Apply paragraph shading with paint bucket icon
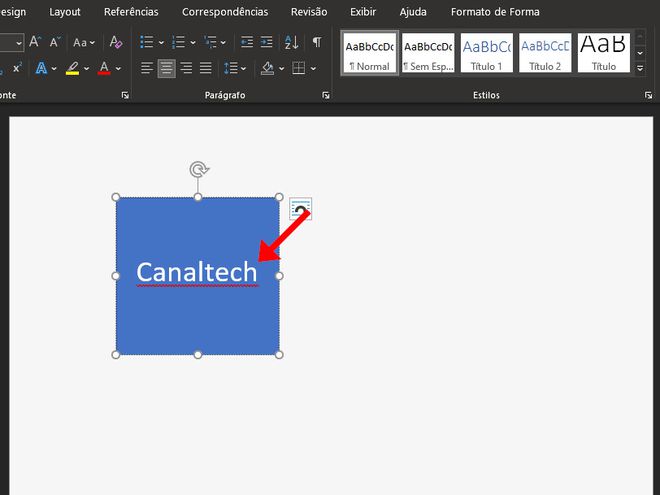This screenshot has height=495, width=660. click(x=267, y=68)
